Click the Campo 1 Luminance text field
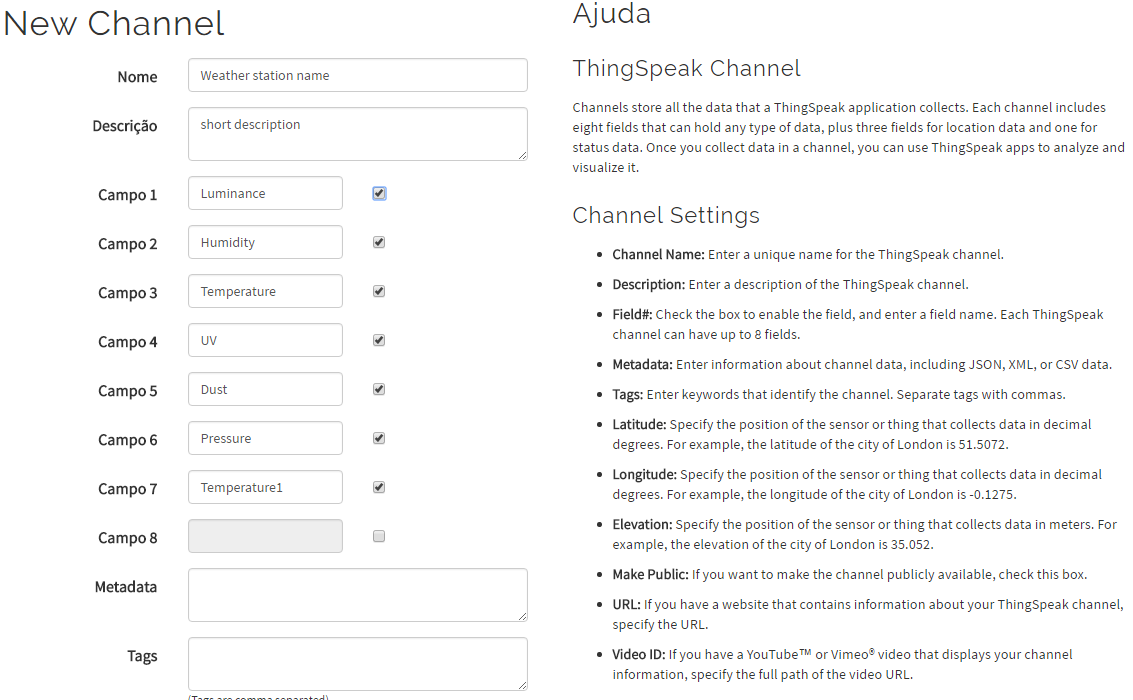Image resolution: width=1133 pixels, height=700 pixels. click(x=265, y=193)
